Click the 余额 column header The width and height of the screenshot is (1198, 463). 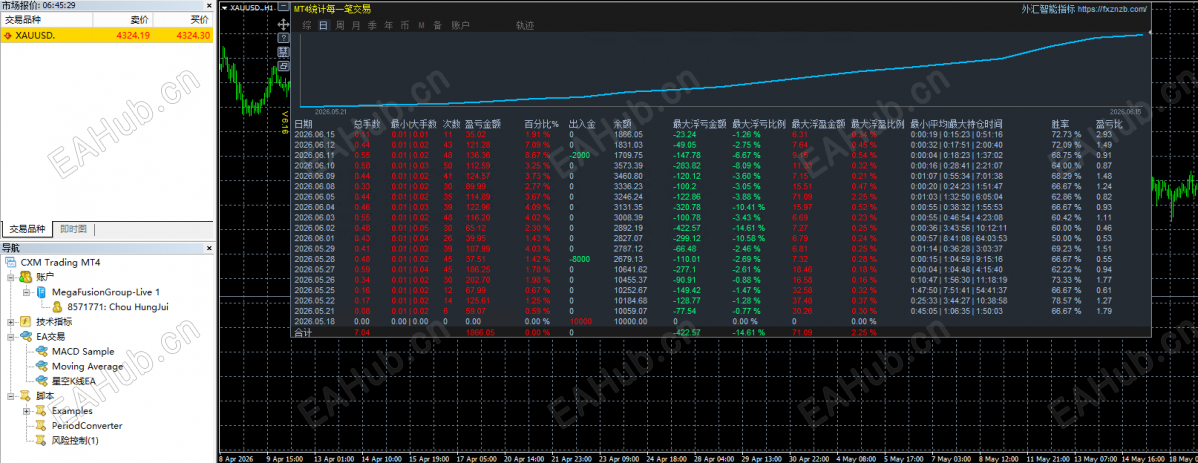coord(623,123)
